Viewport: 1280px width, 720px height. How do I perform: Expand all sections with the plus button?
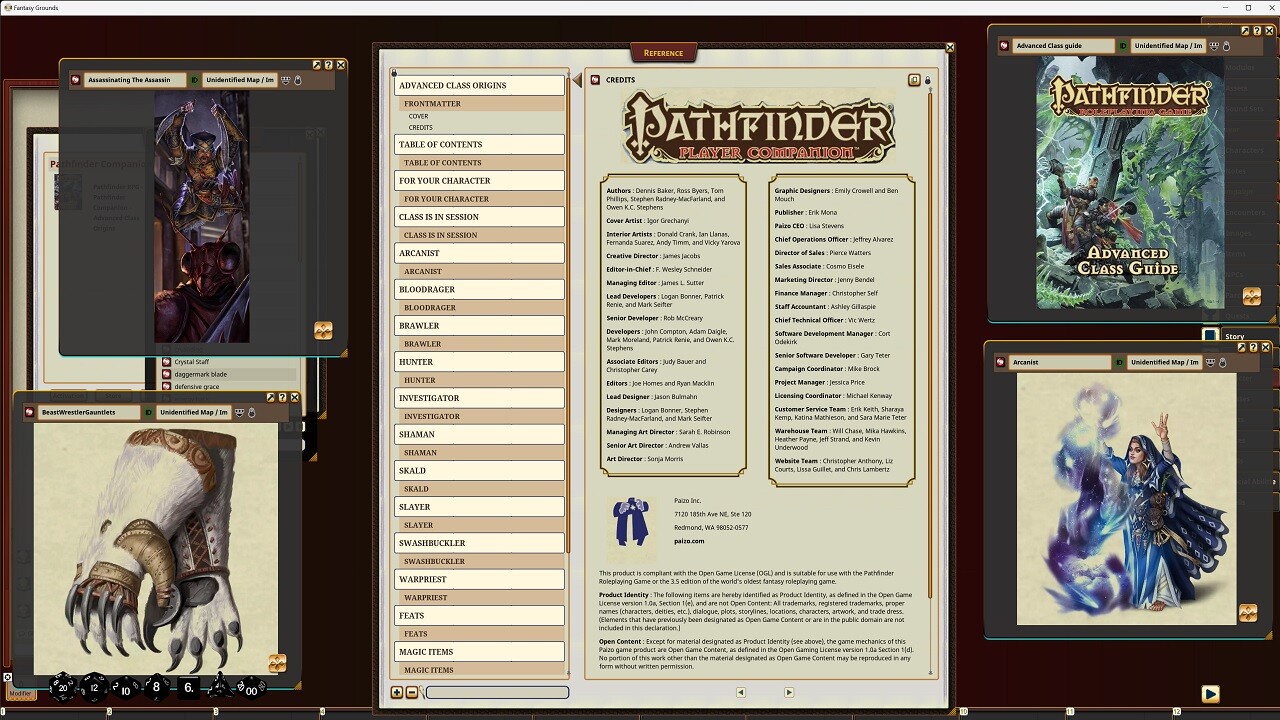(397, 692)
